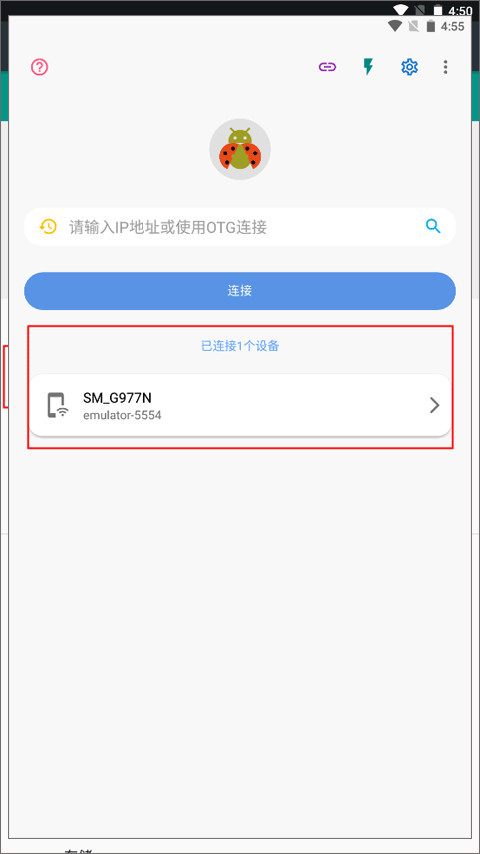Tap the no-SIM icon beside the 4:55 clock
Image resolution: width=480 pixels, height=854 pixels.
coord(414,26)
